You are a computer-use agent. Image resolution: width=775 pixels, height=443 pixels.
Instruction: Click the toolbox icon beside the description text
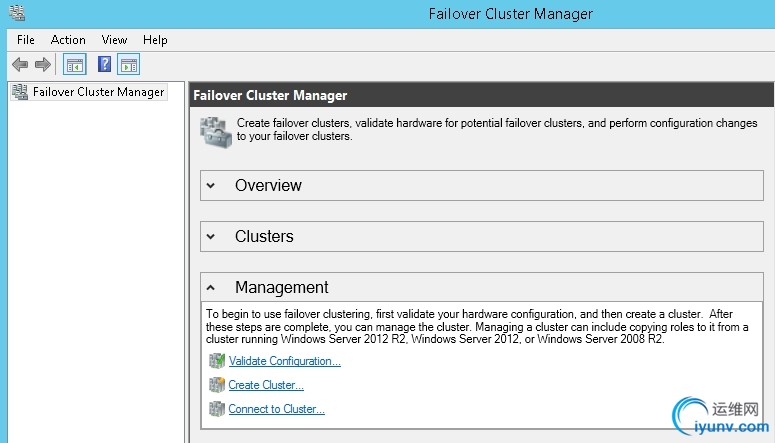click(x=215, y=133)
